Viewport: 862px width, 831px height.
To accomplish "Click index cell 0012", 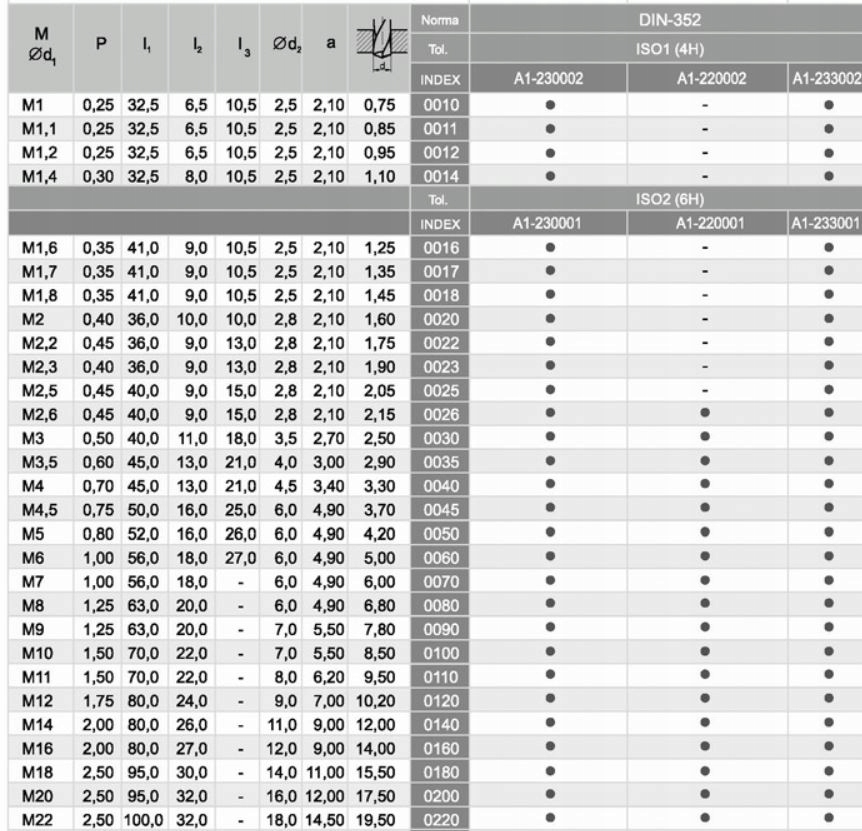I will (440, 153).
